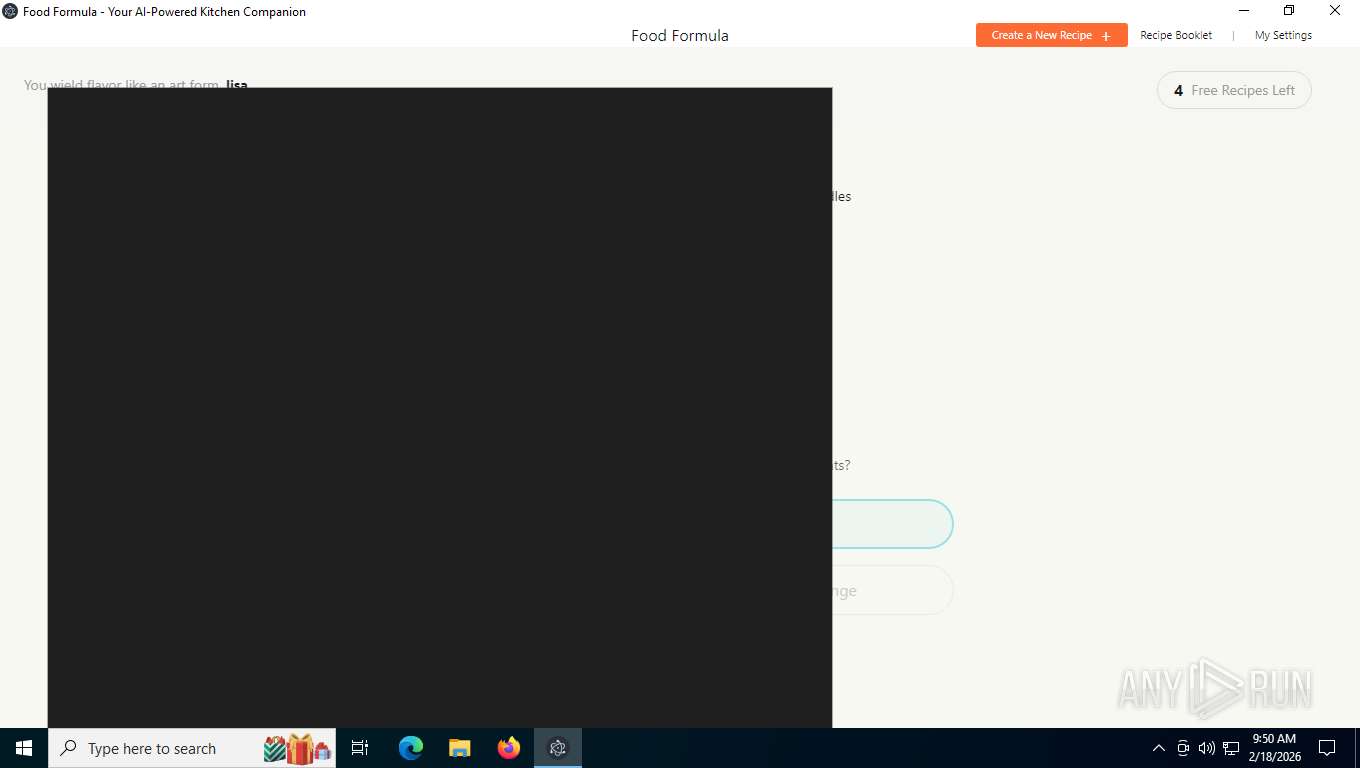
Task: Open My Settings
Action: [1283, 35]
